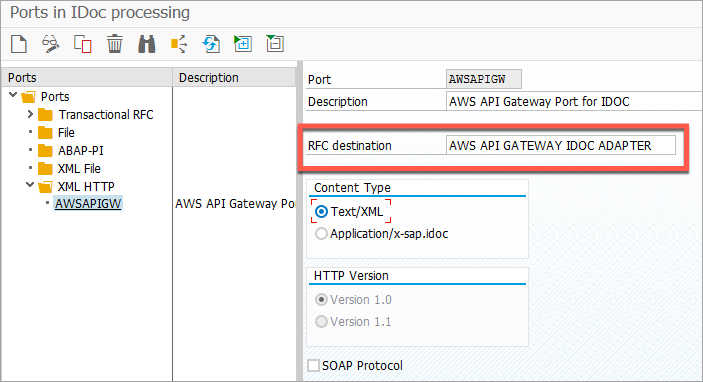
Task: Expand the Transactional RFC folder arrow
Action: [30, 114]
